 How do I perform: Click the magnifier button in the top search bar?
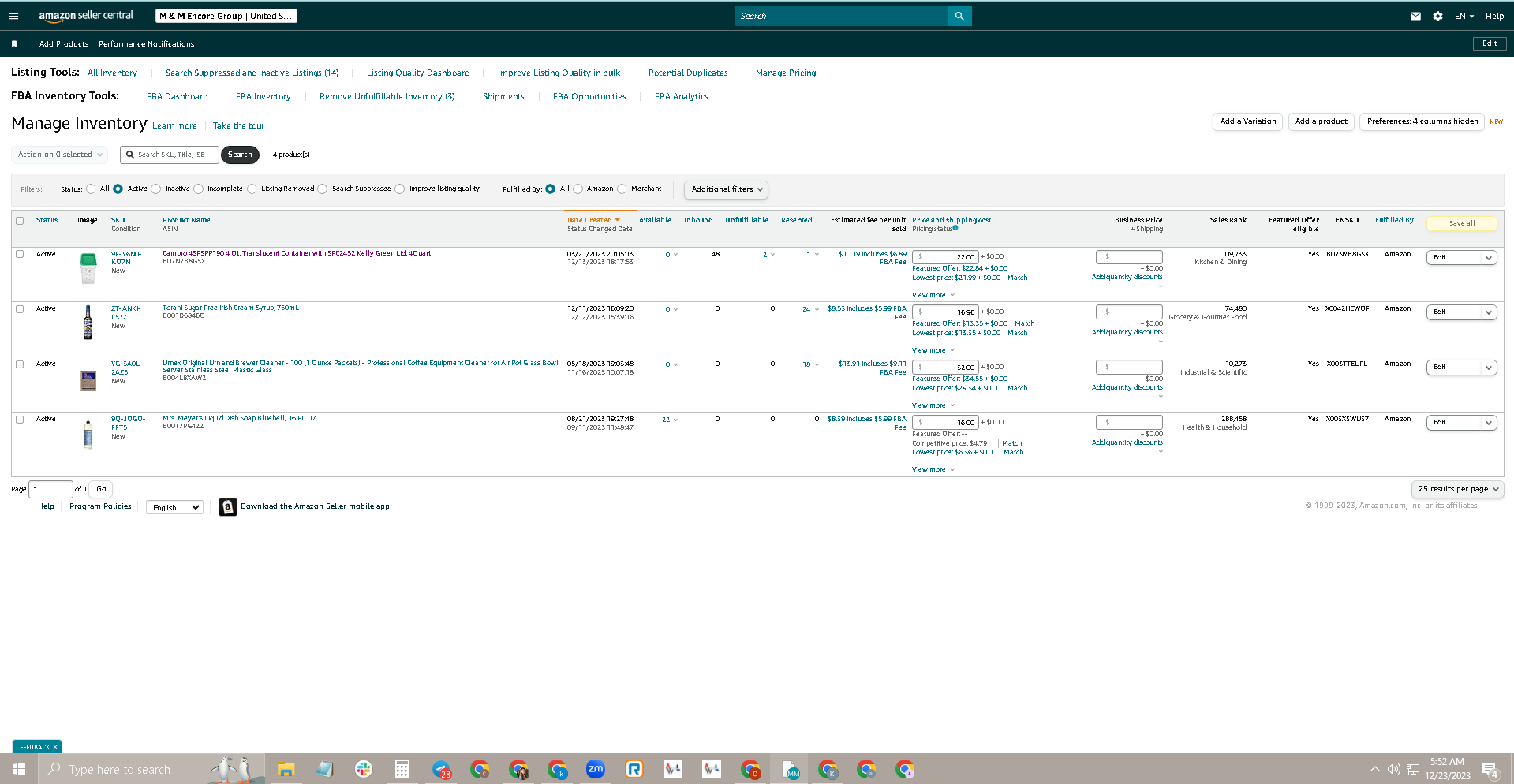tap(959, 16)
